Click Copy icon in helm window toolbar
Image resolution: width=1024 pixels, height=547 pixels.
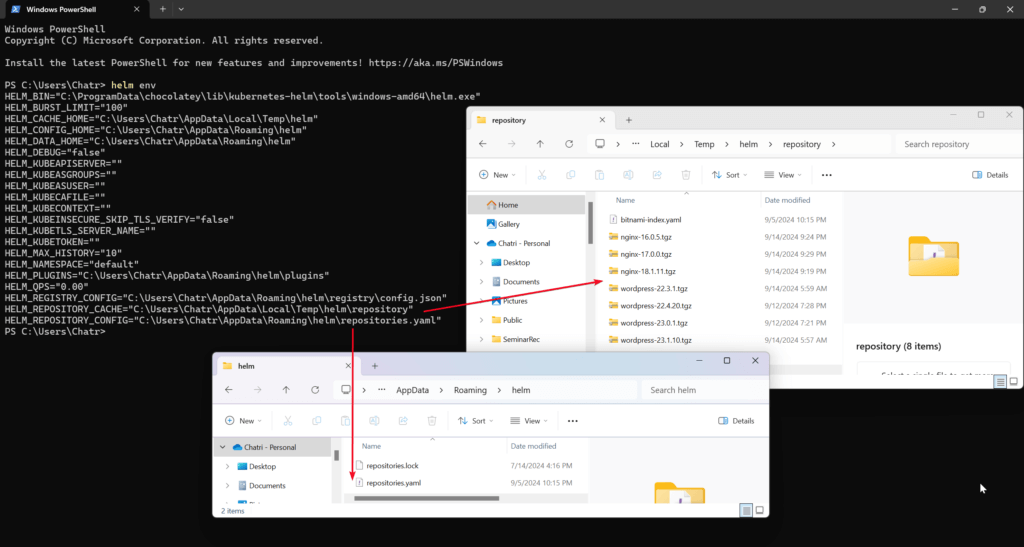tap(316, 421)
